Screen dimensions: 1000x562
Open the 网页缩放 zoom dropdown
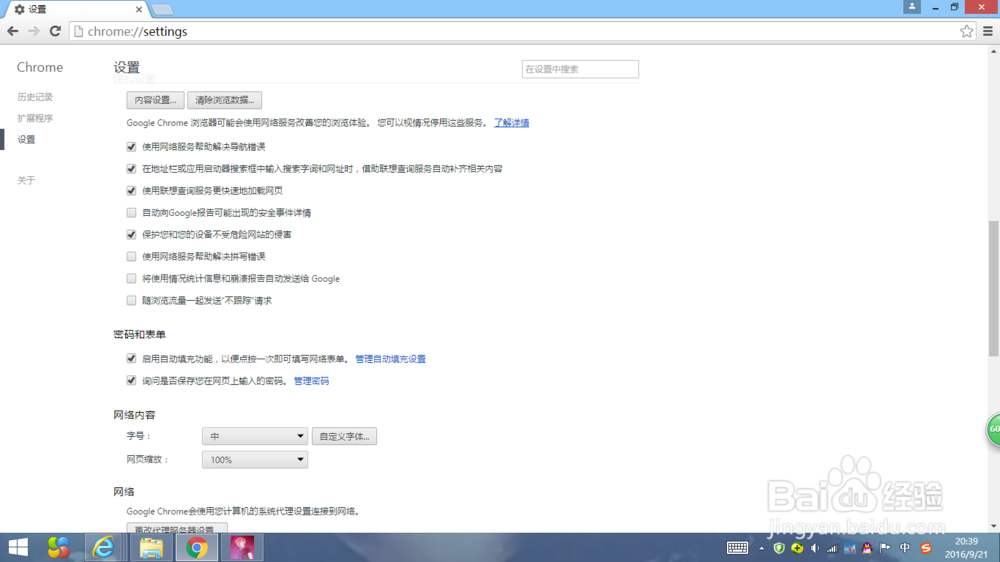(254, 459)
